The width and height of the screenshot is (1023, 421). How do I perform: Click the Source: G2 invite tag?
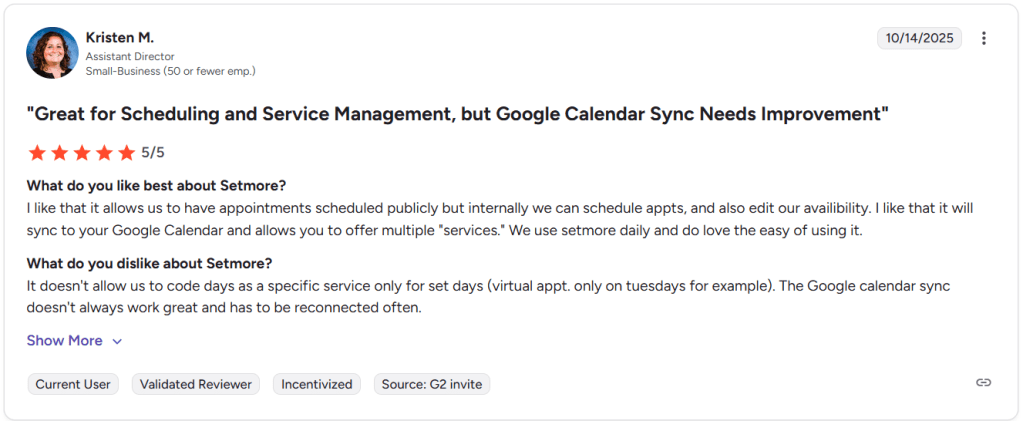pos(432,384)
